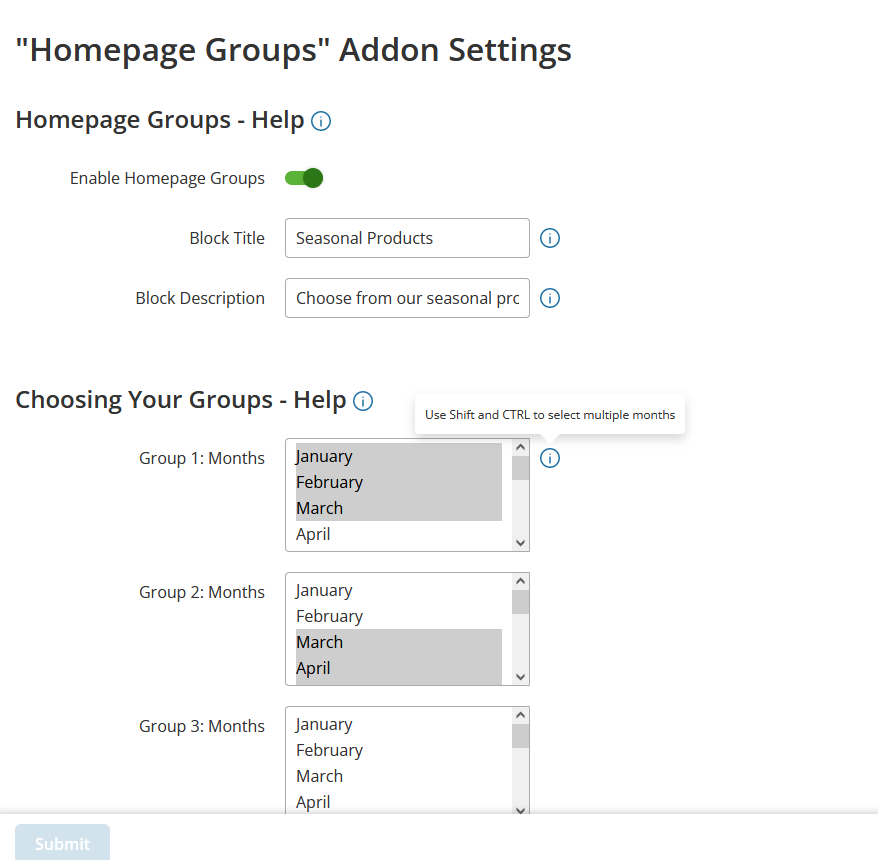Screen dimensions: 878x860
Task: Click the Block Title info icon
Action: pyautogui.click(x=550, y=238)
